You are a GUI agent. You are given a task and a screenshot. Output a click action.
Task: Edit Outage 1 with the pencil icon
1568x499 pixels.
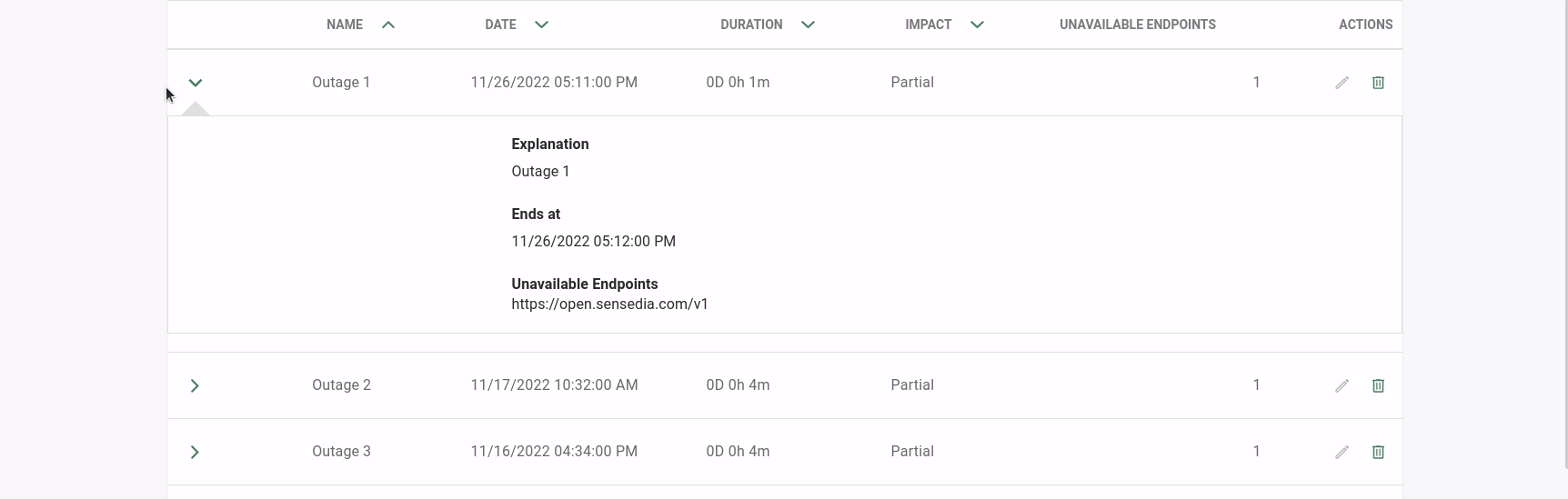pyautogui.click(x=1342, y=83)
